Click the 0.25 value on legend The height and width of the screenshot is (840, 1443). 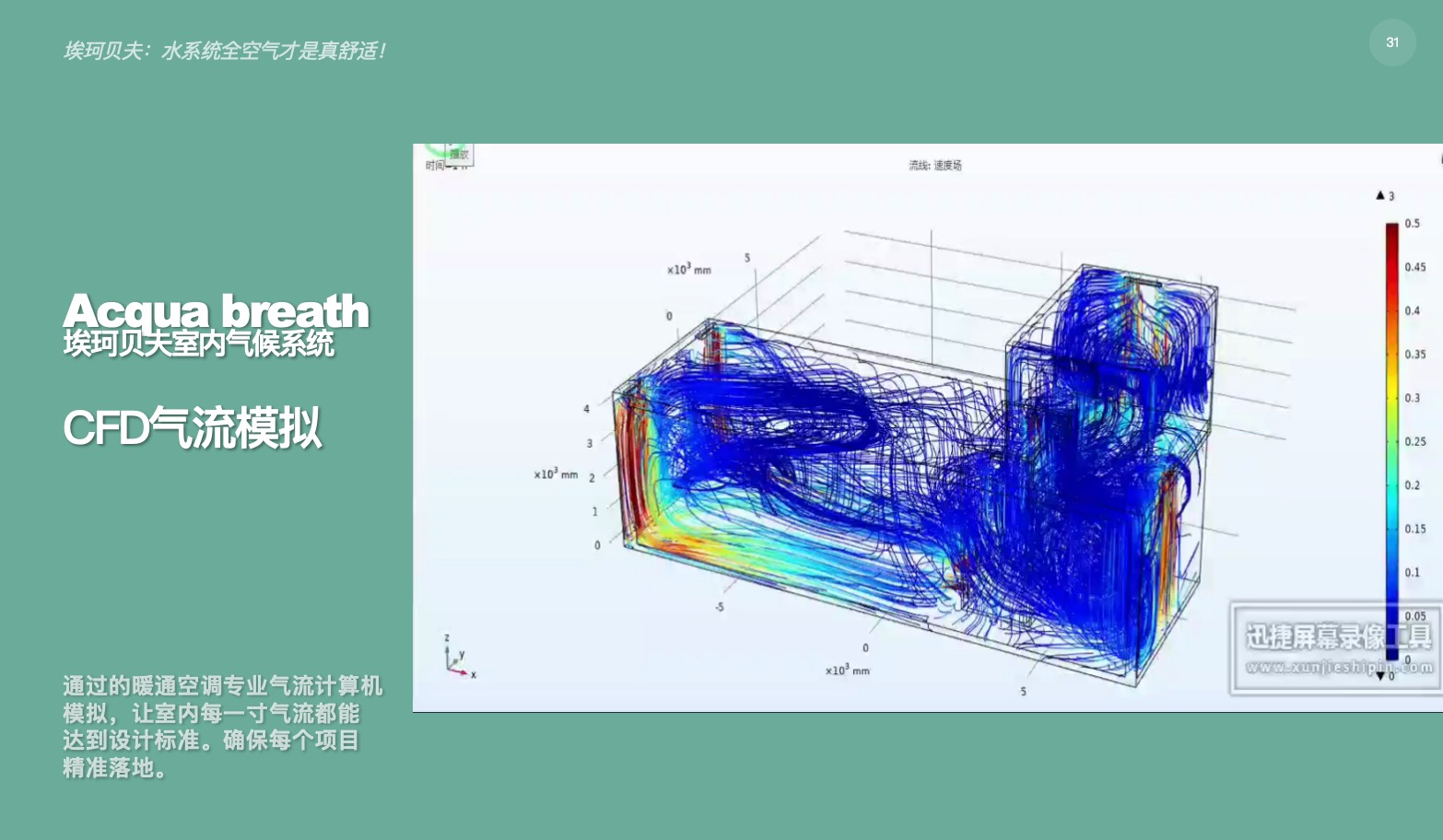click(1414, 442)
